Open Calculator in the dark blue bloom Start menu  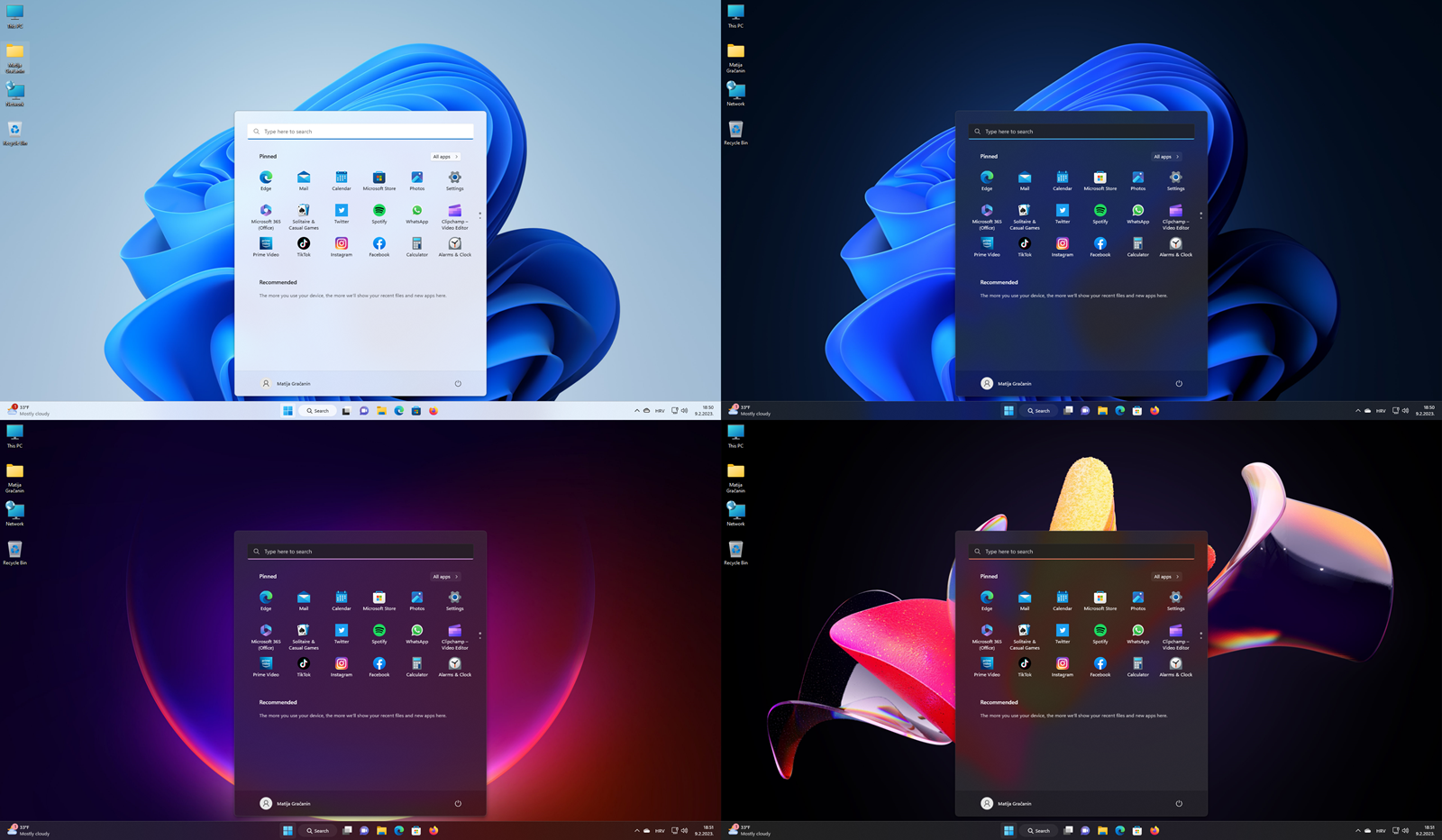click(1138, 247)
